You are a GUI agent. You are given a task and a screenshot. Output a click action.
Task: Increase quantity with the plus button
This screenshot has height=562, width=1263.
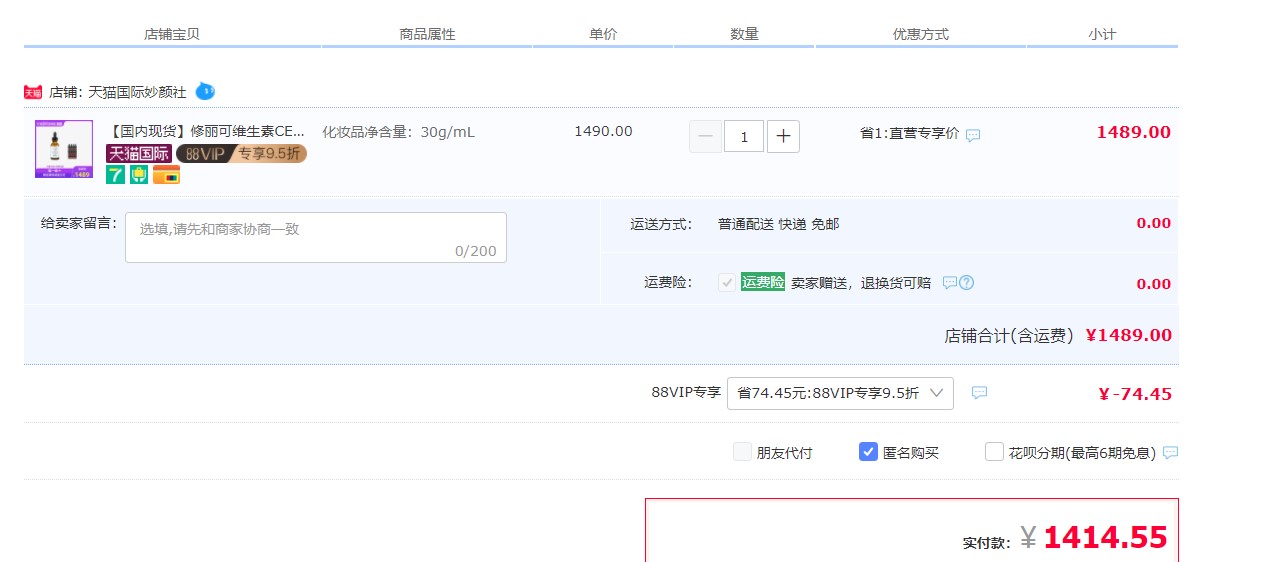point(783,136)
